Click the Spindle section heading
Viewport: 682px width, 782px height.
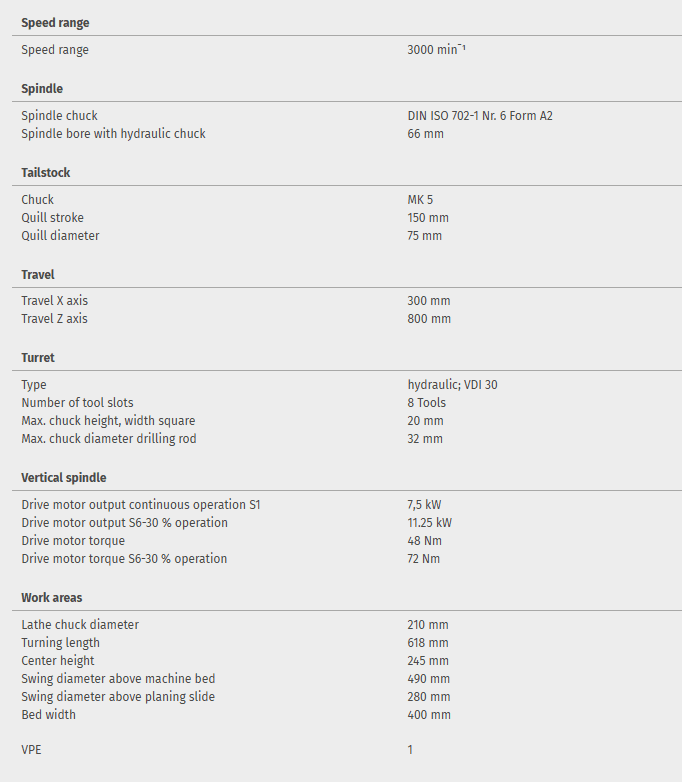coord(42,89)
